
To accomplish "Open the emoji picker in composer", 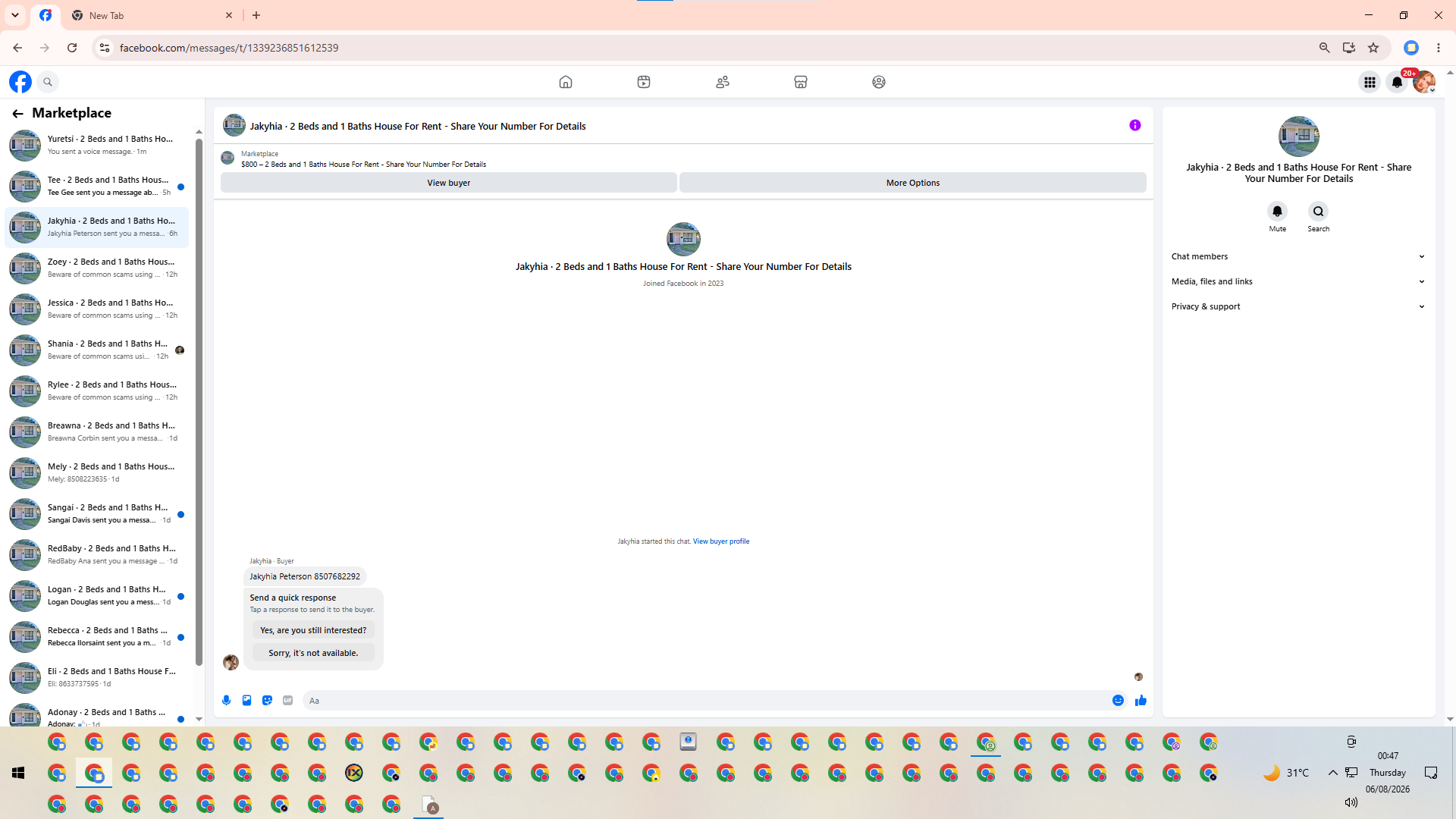I will tap(1118, 701).
